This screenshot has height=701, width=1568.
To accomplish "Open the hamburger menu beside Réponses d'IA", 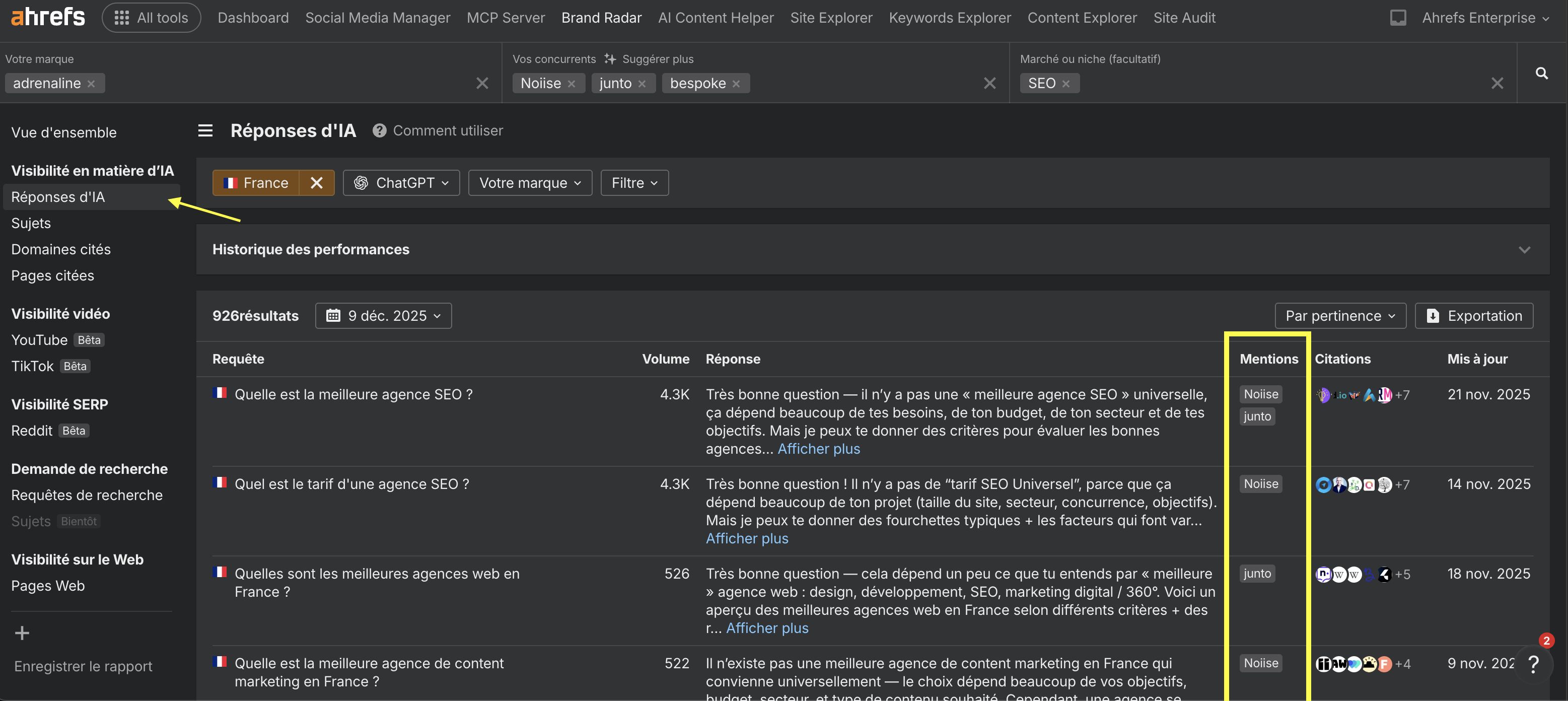I will 205,131.
